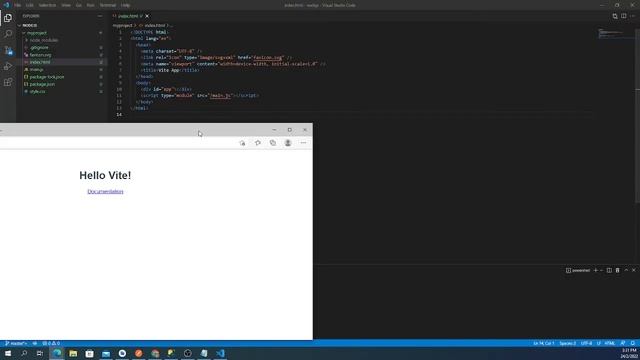Open the Selection menu
Screen dimensions: 640x360
[x=47, y=5]
